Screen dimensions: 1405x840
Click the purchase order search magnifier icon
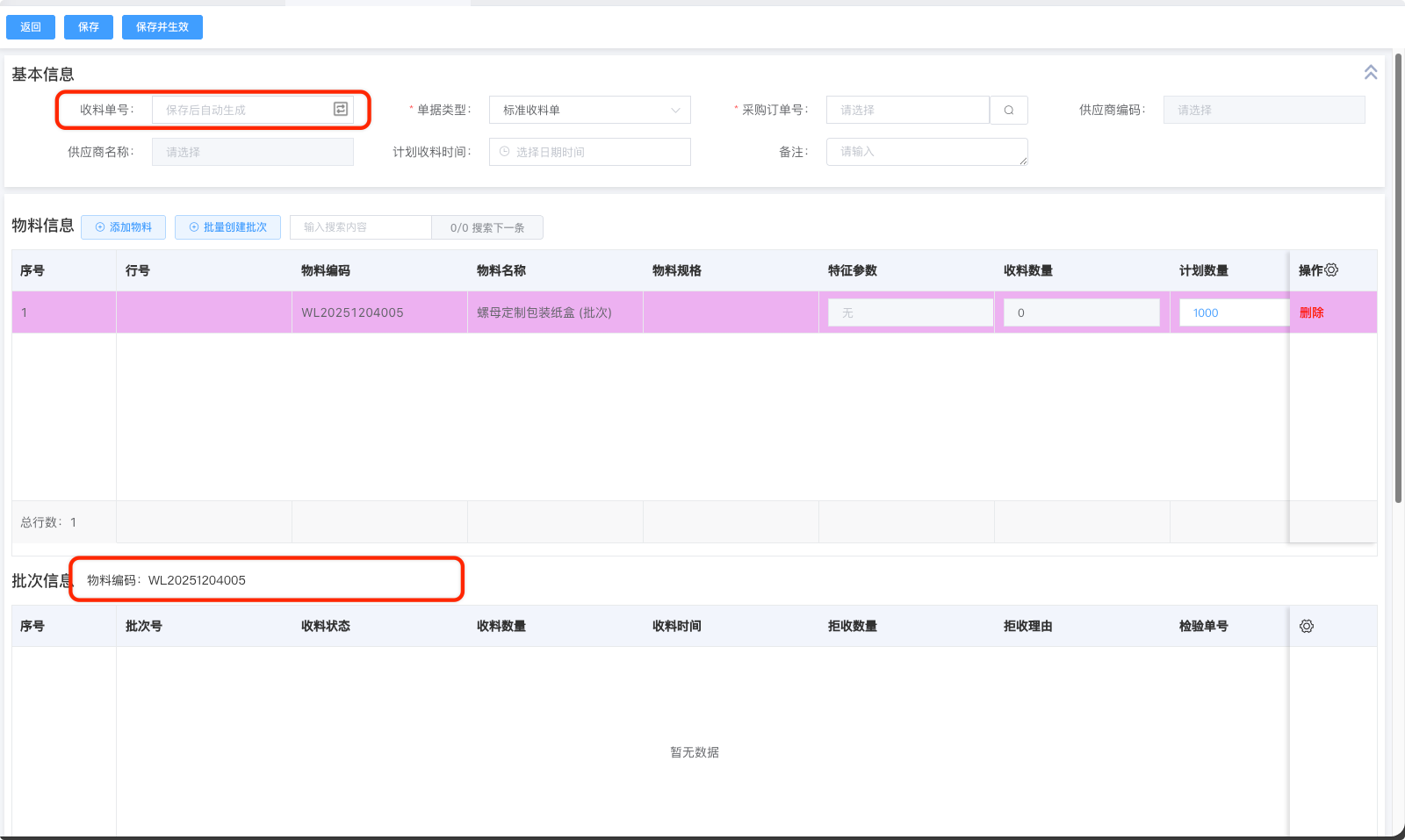click(x=1009, y=110)
